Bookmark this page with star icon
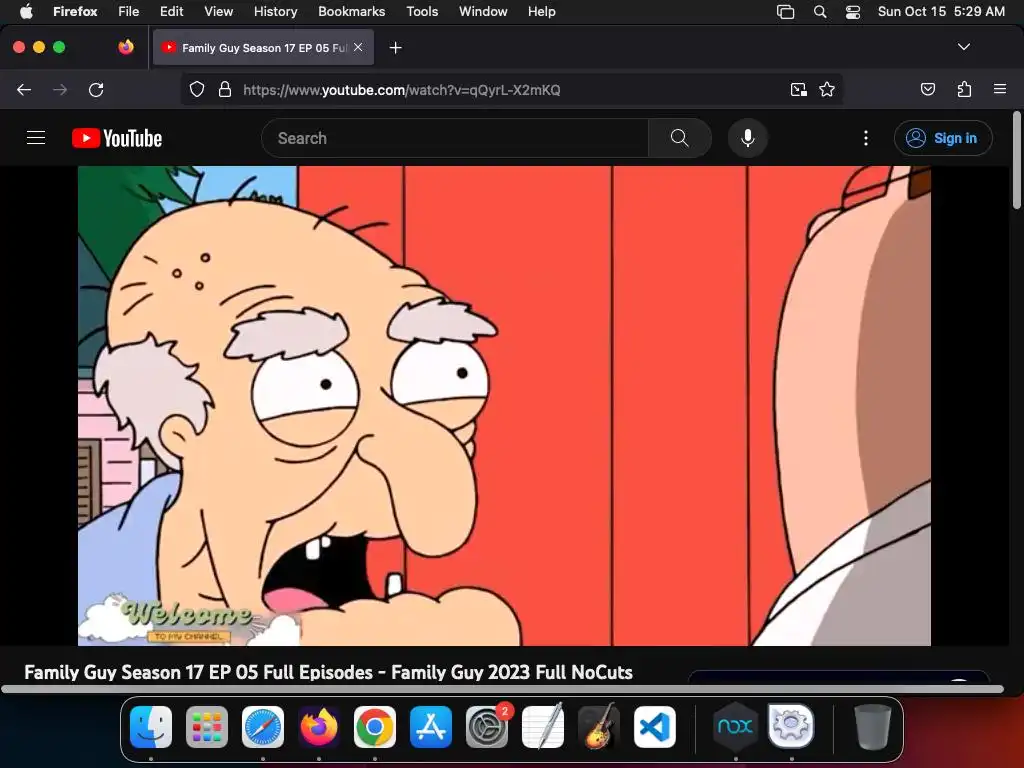This screenshot has height=768, width=1024. coord(827,89)
